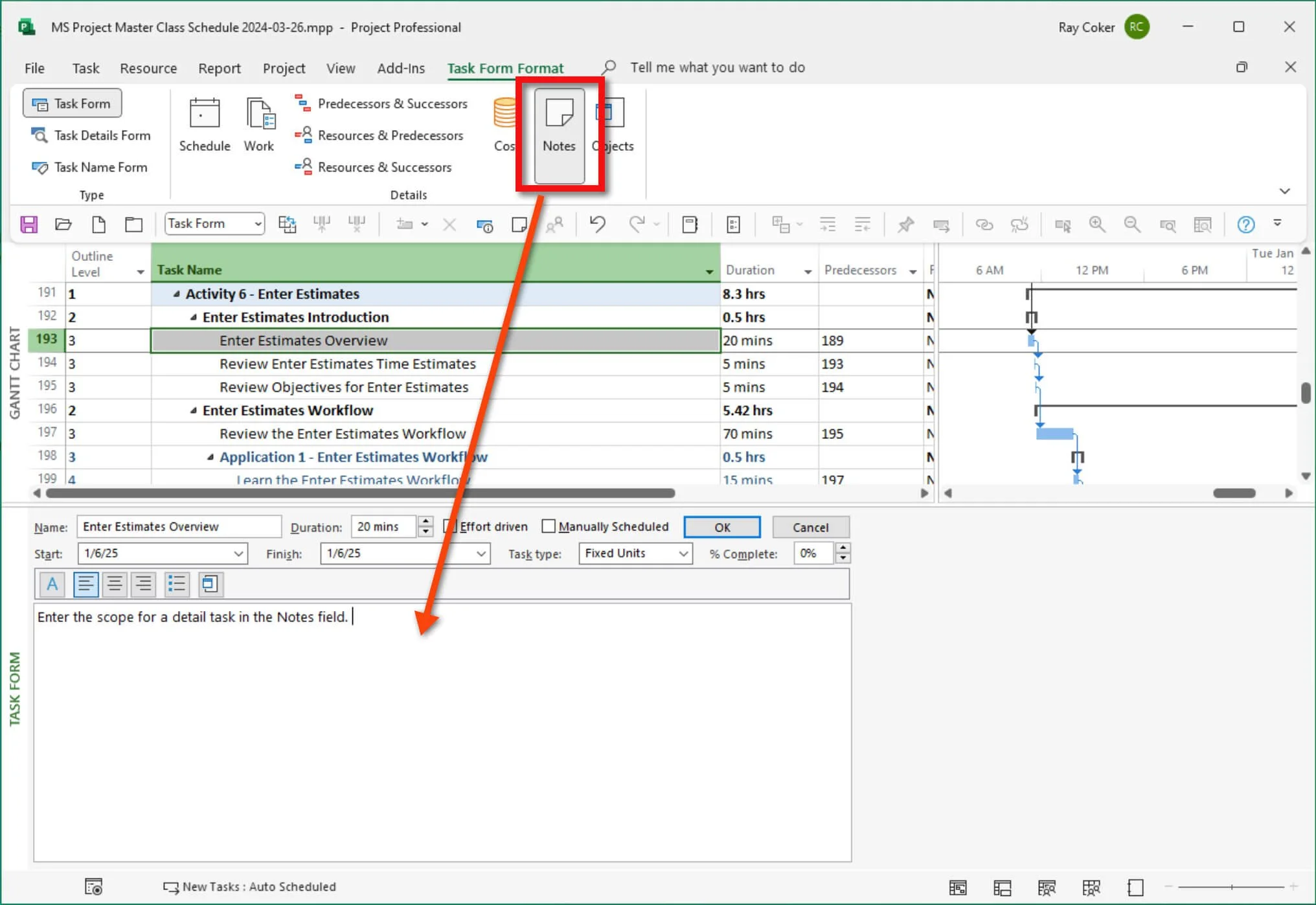Increase Duration with spinner up arrow

click(425, 521)
